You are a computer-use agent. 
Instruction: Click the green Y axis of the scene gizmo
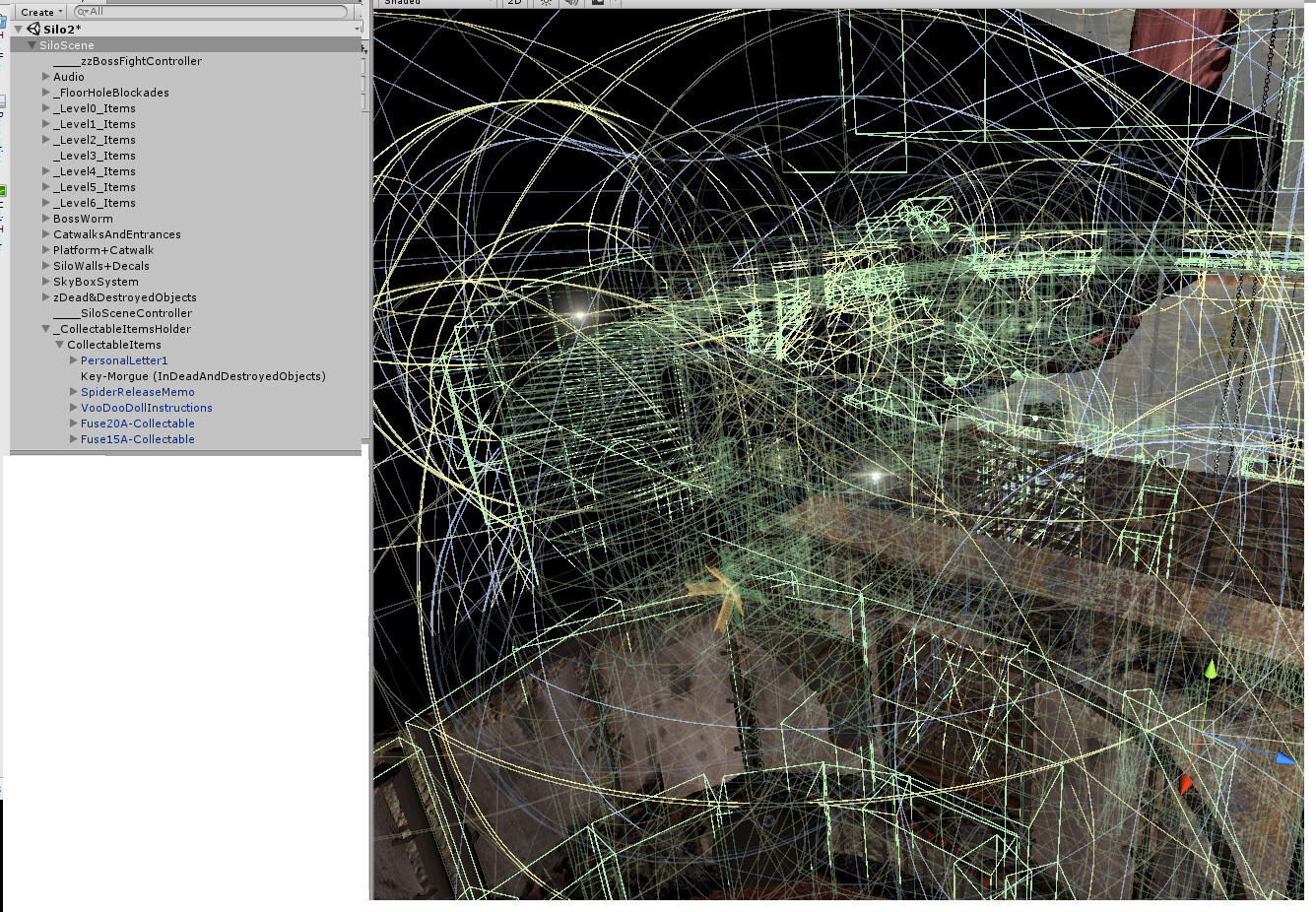point(1211,671)
